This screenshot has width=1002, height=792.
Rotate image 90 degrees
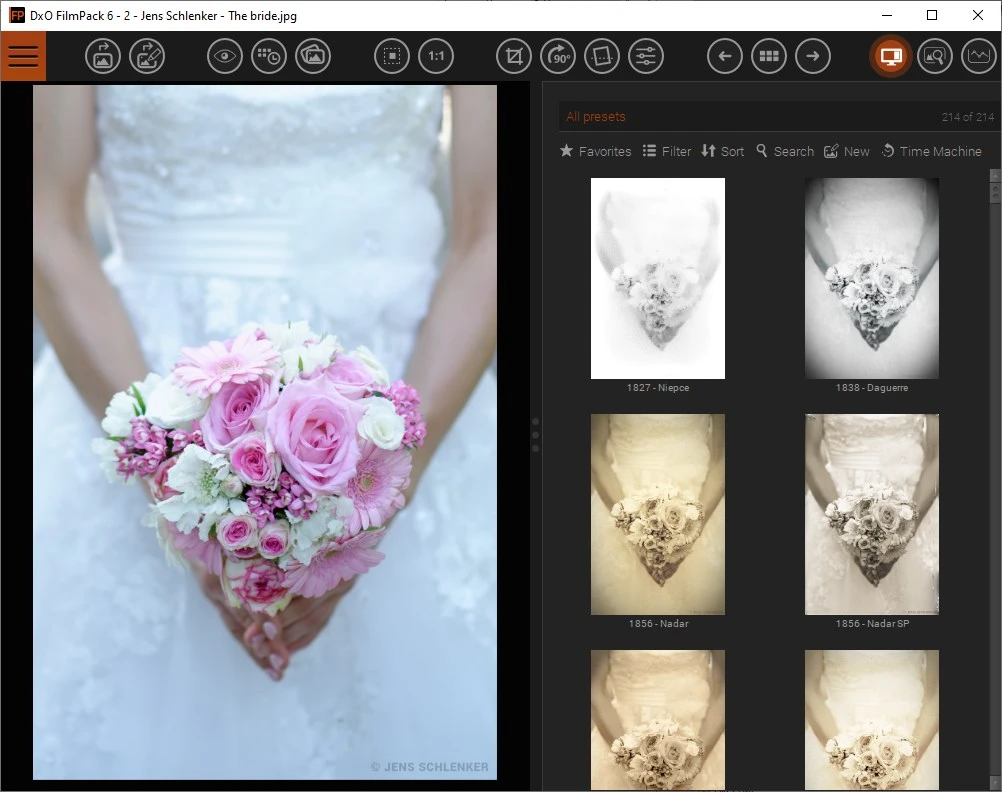[x=558, y=56]
